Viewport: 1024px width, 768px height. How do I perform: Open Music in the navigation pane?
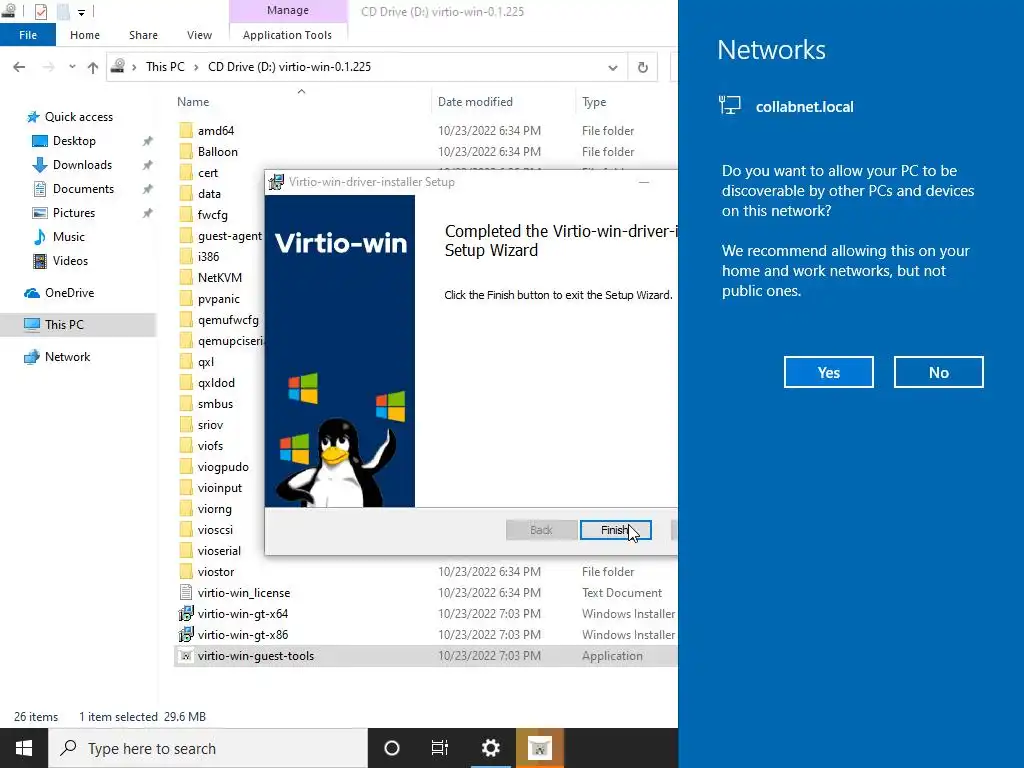(69, 237)
